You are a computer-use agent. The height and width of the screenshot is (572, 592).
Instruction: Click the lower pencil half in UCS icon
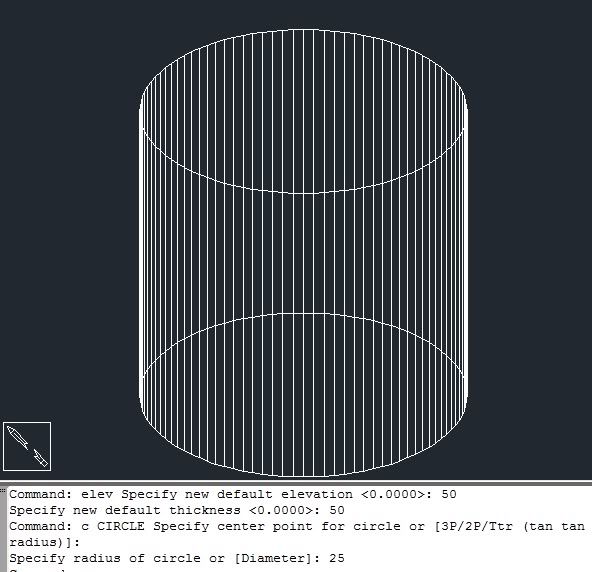[x=41, y=458]
